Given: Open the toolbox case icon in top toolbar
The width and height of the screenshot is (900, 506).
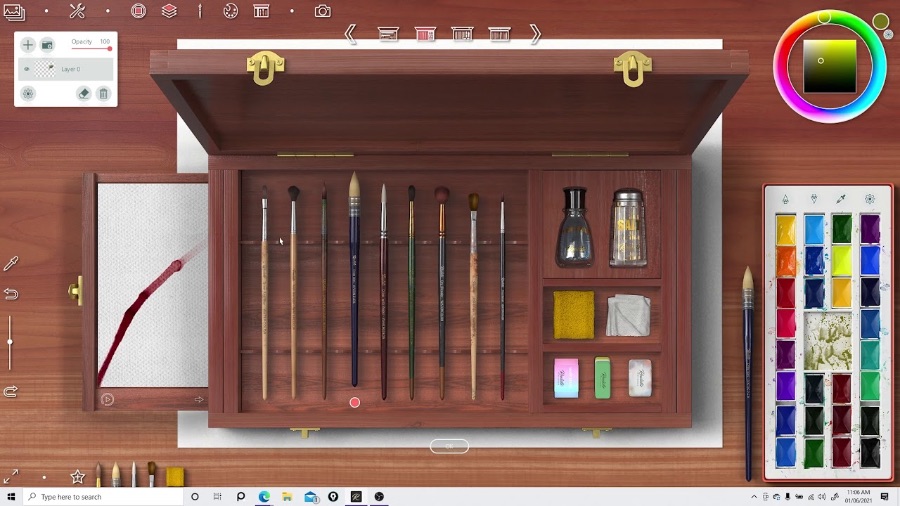Looking at the screenshot, I should click(x=262, y=11).
